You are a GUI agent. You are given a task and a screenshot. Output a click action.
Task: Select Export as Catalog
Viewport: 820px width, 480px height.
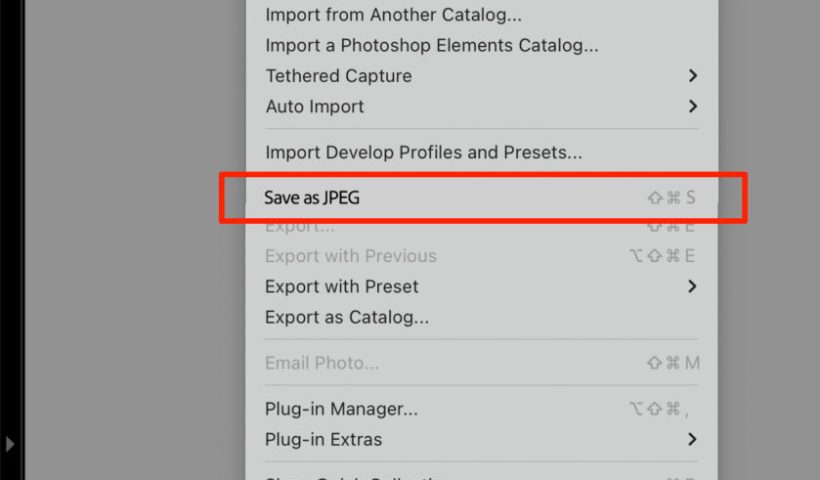coord(346,318)
